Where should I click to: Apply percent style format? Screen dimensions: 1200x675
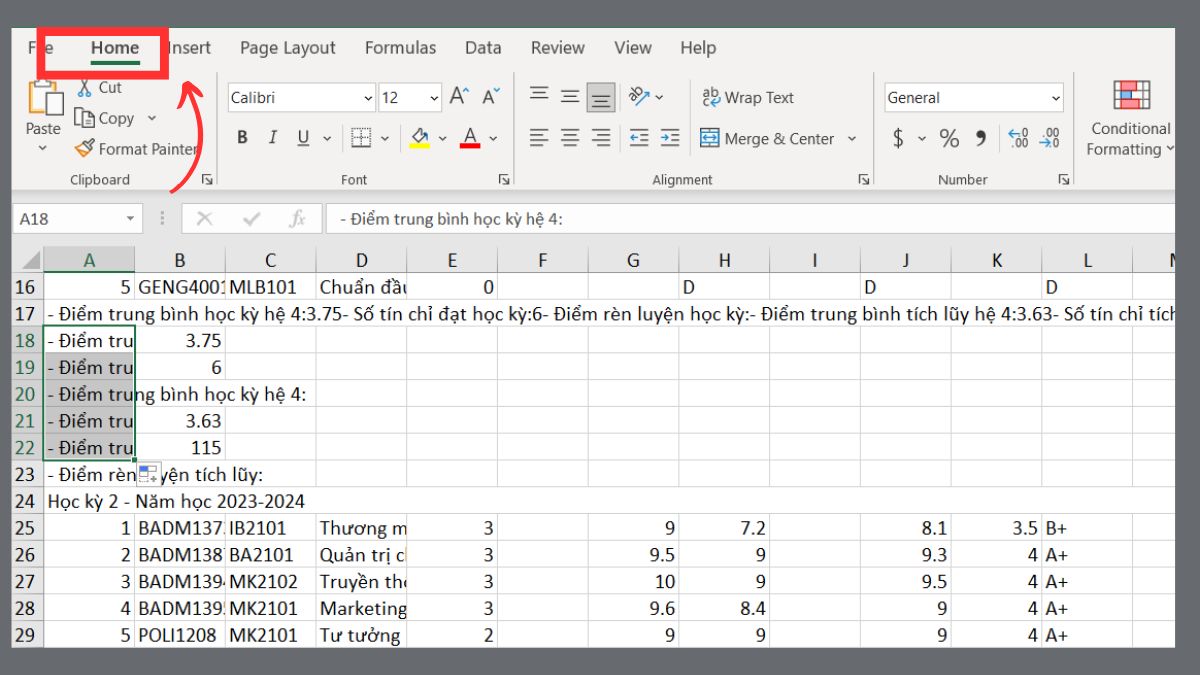949,138
